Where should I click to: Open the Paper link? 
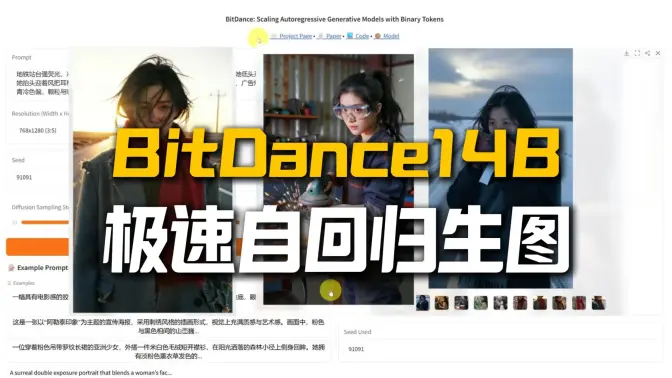tap(330, 36)
